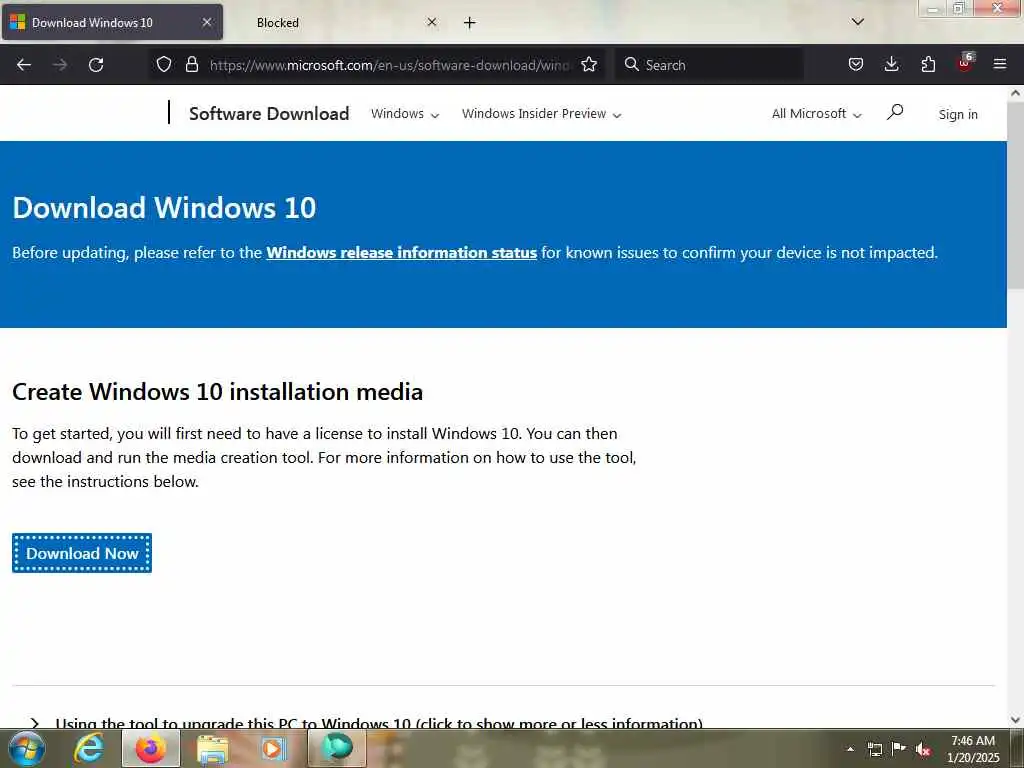The image size is (1024, 768).
Task: Show site security padlock info
Action: click(191, 64)
